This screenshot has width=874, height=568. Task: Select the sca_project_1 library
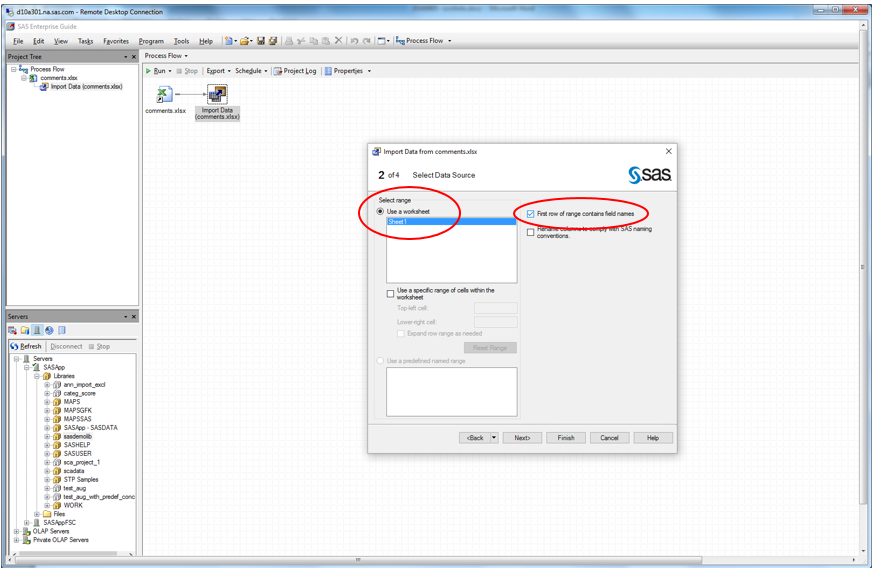[x=81, y=462]
